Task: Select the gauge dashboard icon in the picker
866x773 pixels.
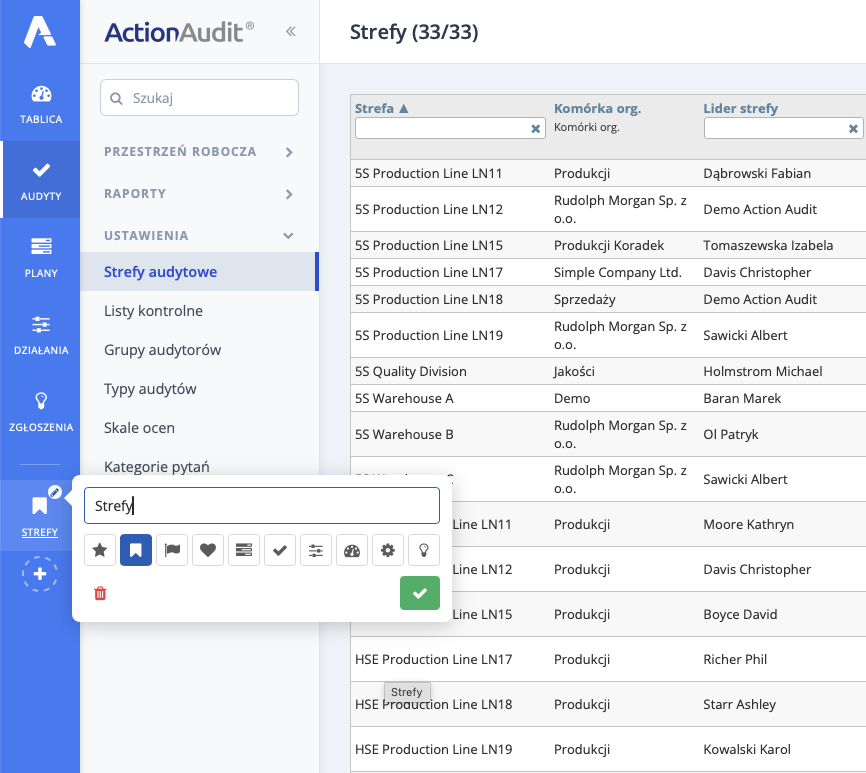Action: 352,550
